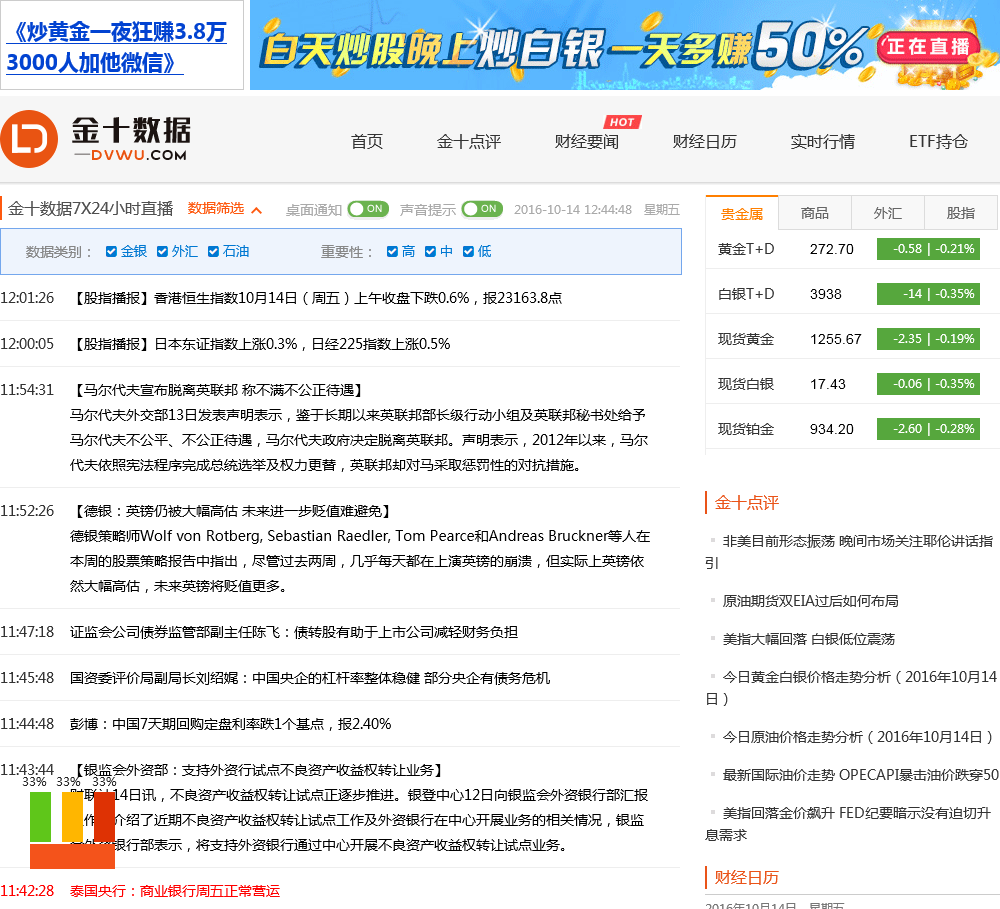Click the wide orange block under the vote bars
The height and width of the screenshot is (909, 1000).
72,856
